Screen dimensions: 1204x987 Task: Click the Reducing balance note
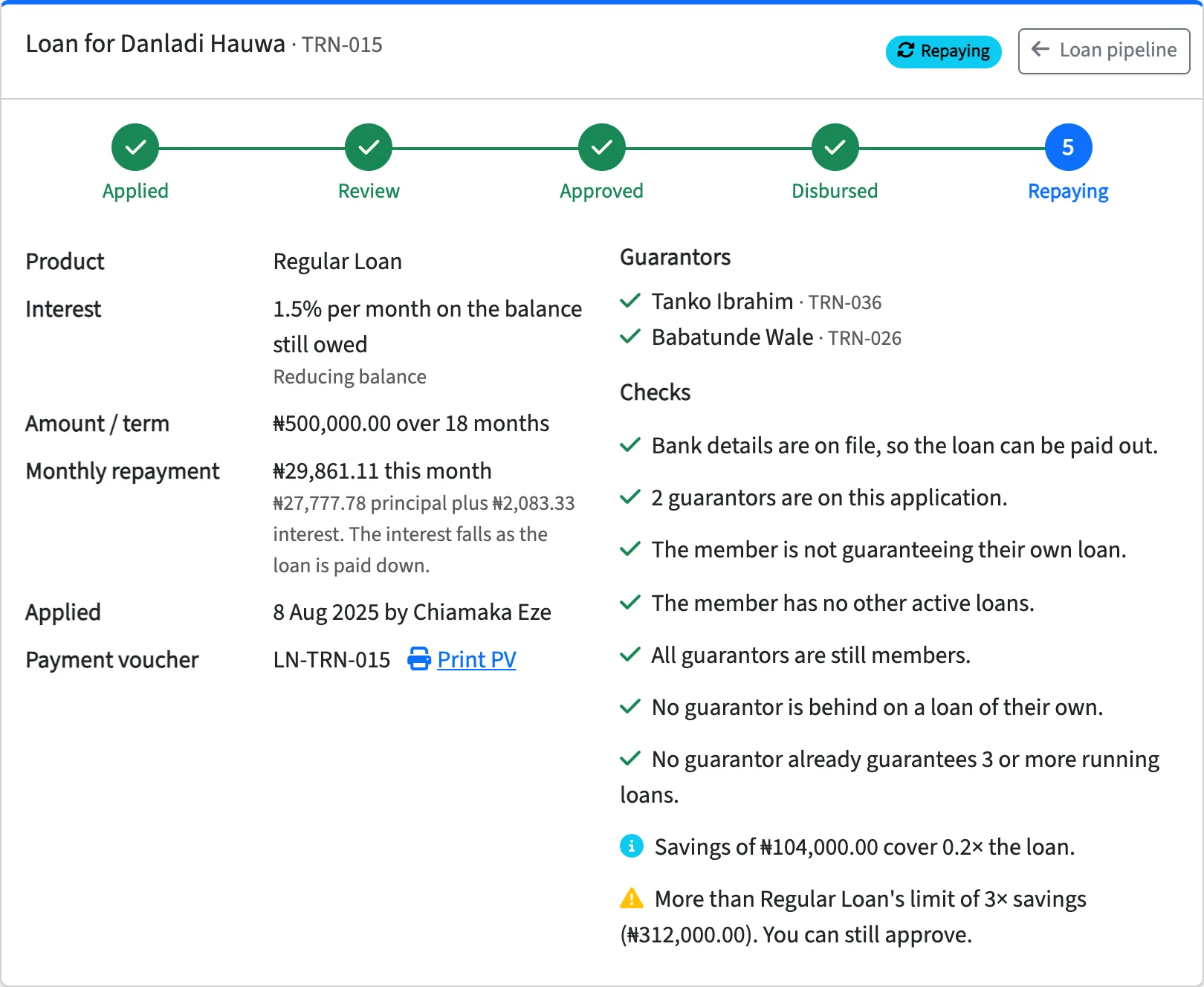pos(349,377)
